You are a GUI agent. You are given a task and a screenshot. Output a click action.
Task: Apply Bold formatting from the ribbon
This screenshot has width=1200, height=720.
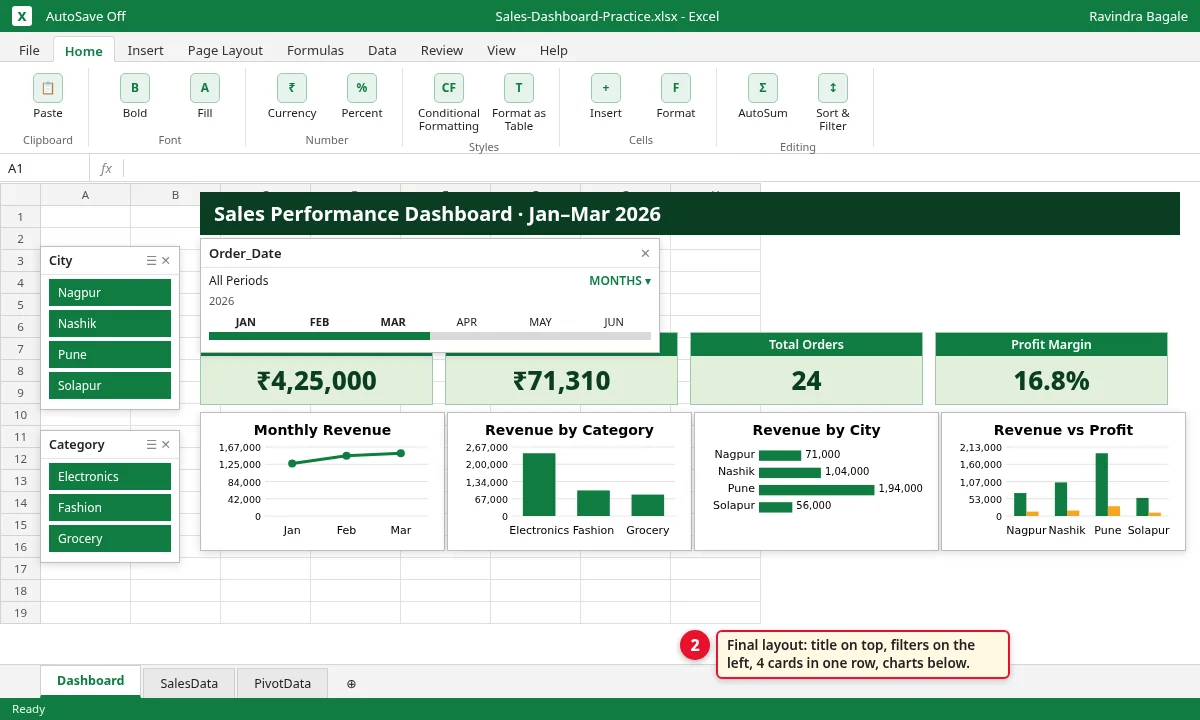(x=135, y=88)
